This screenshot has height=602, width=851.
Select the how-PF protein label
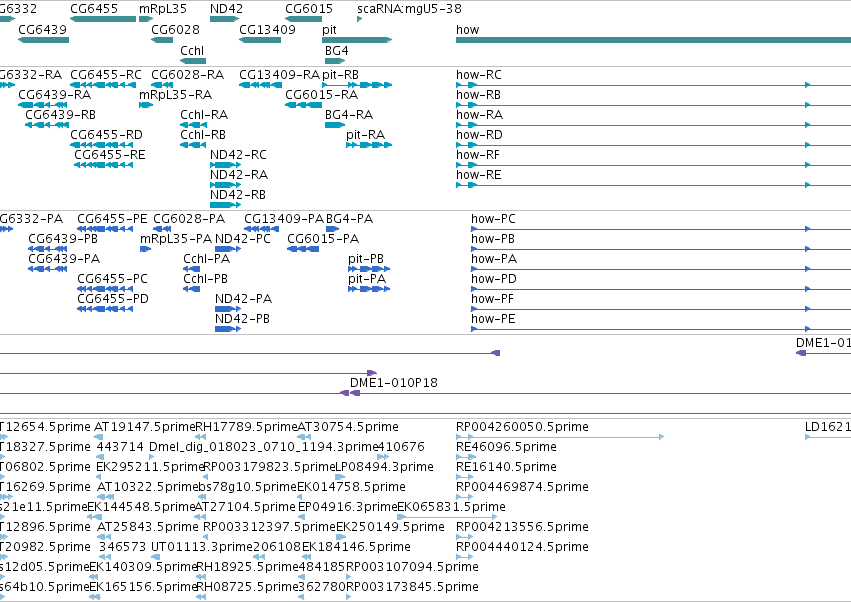pos(492,300)
